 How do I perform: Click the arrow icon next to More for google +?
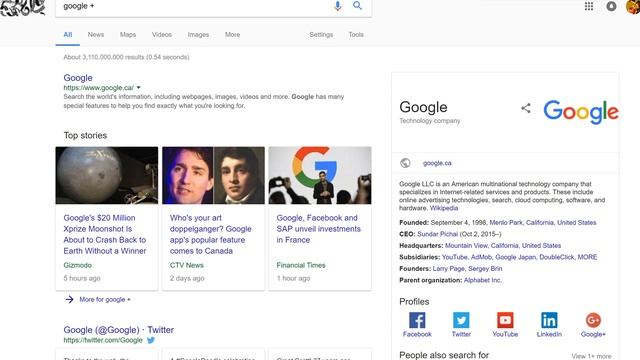tap(69, 300)
